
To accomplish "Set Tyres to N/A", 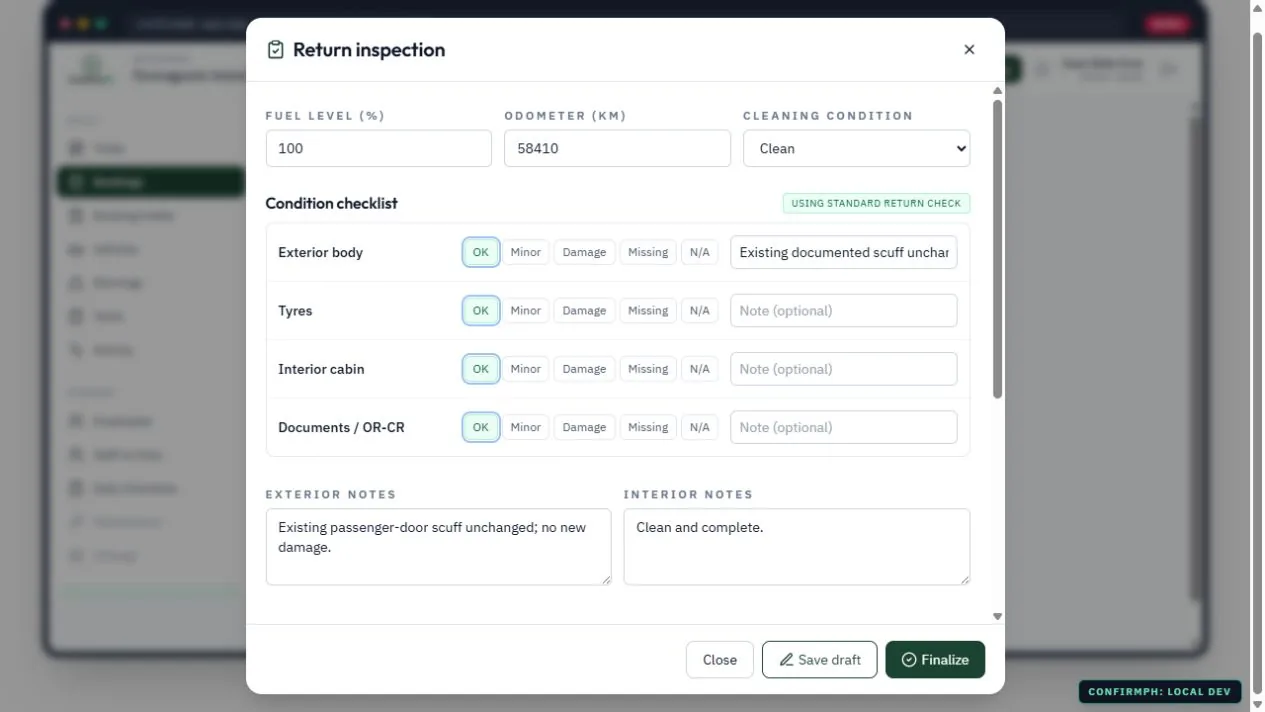I will coord(699,311).
